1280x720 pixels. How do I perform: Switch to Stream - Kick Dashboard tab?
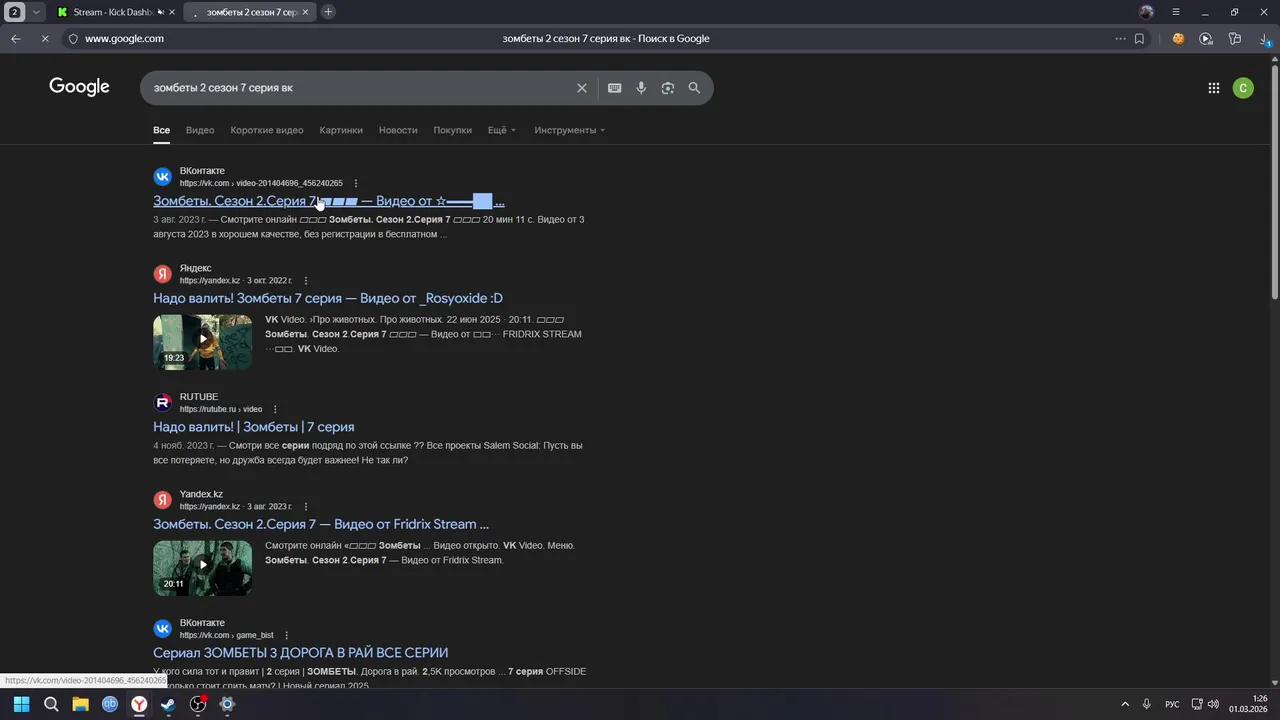(x=115, y=12)
